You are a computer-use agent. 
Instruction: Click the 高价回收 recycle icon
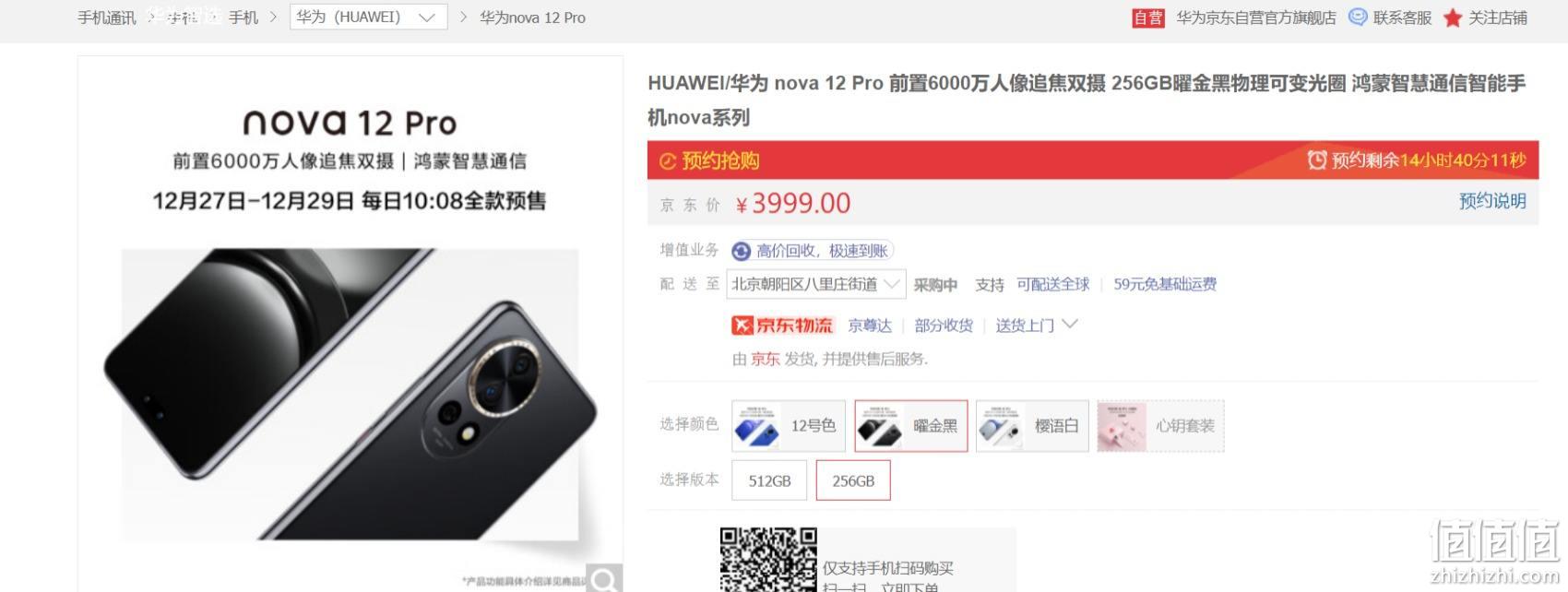[x=741, y=251]
